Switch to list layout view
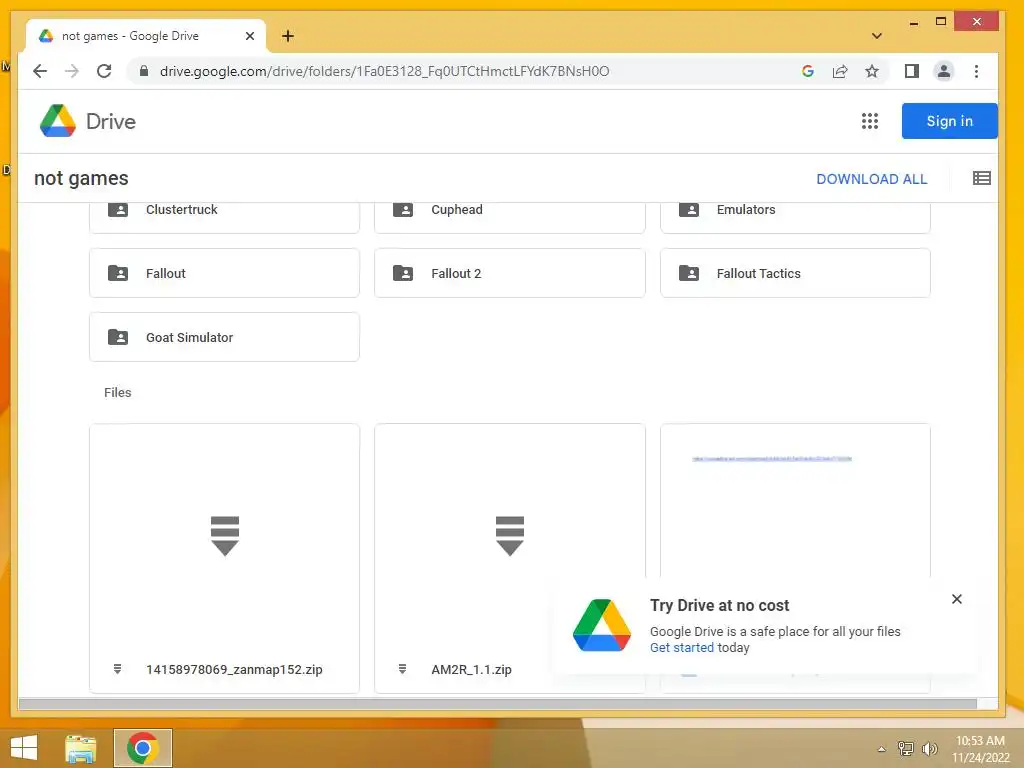Image resolution: width=1024 pixels, height=768 pixels. coord(982,178)
